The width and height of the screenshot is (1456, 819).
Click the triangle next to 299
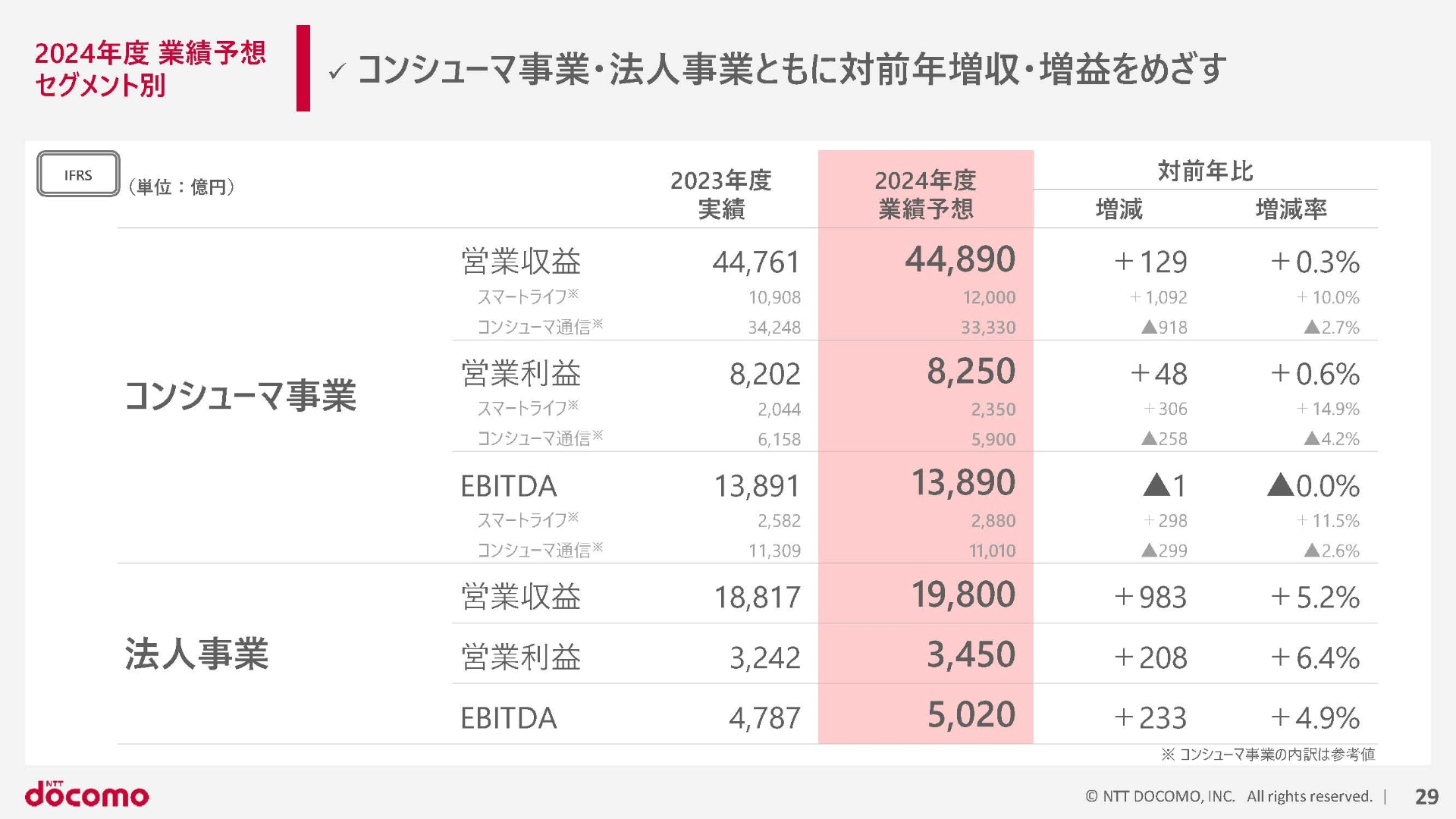pyautogui.click(x=1149, y=551)
